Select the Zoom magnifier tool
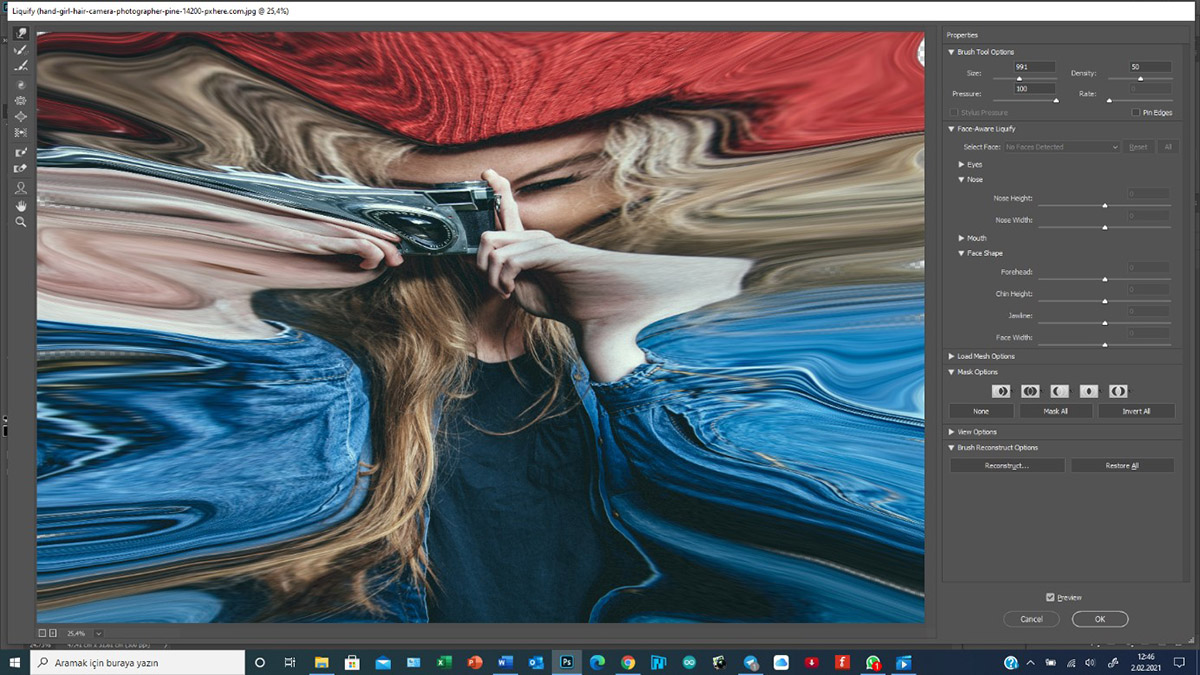 click(20, 222)
